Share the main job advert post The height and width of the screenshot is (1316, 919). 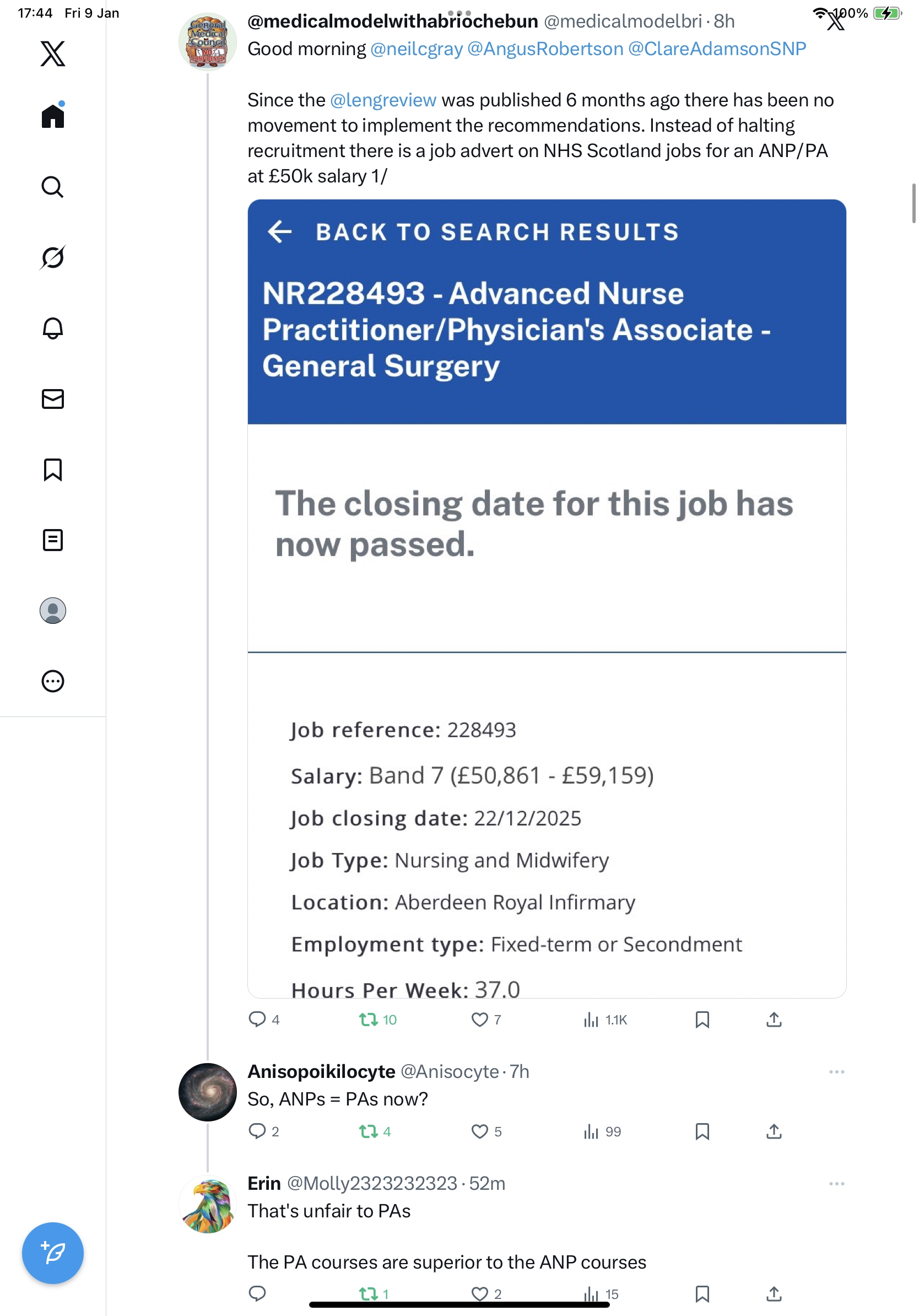774,1020
